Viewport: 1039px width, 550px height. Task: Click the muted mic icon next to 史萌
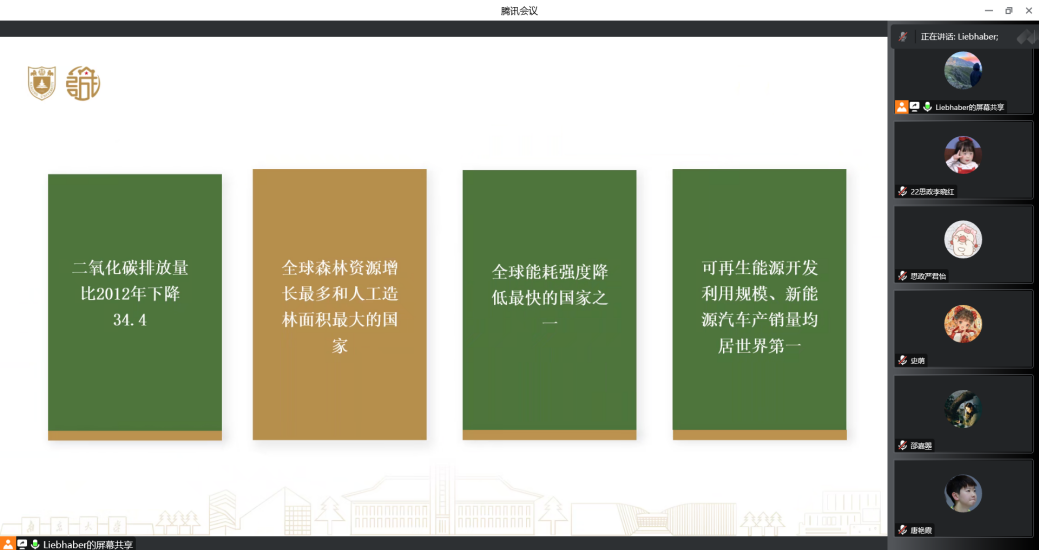coord(903,360)
